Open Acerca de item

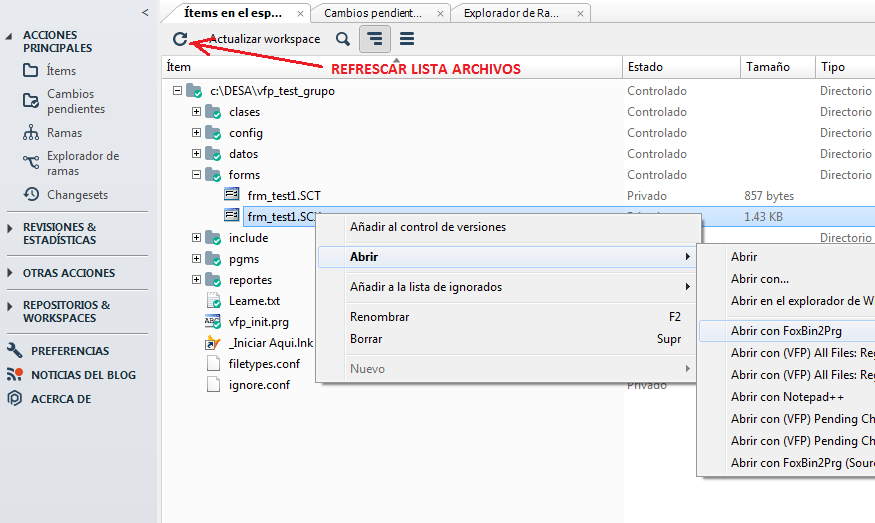coord(61,399)
